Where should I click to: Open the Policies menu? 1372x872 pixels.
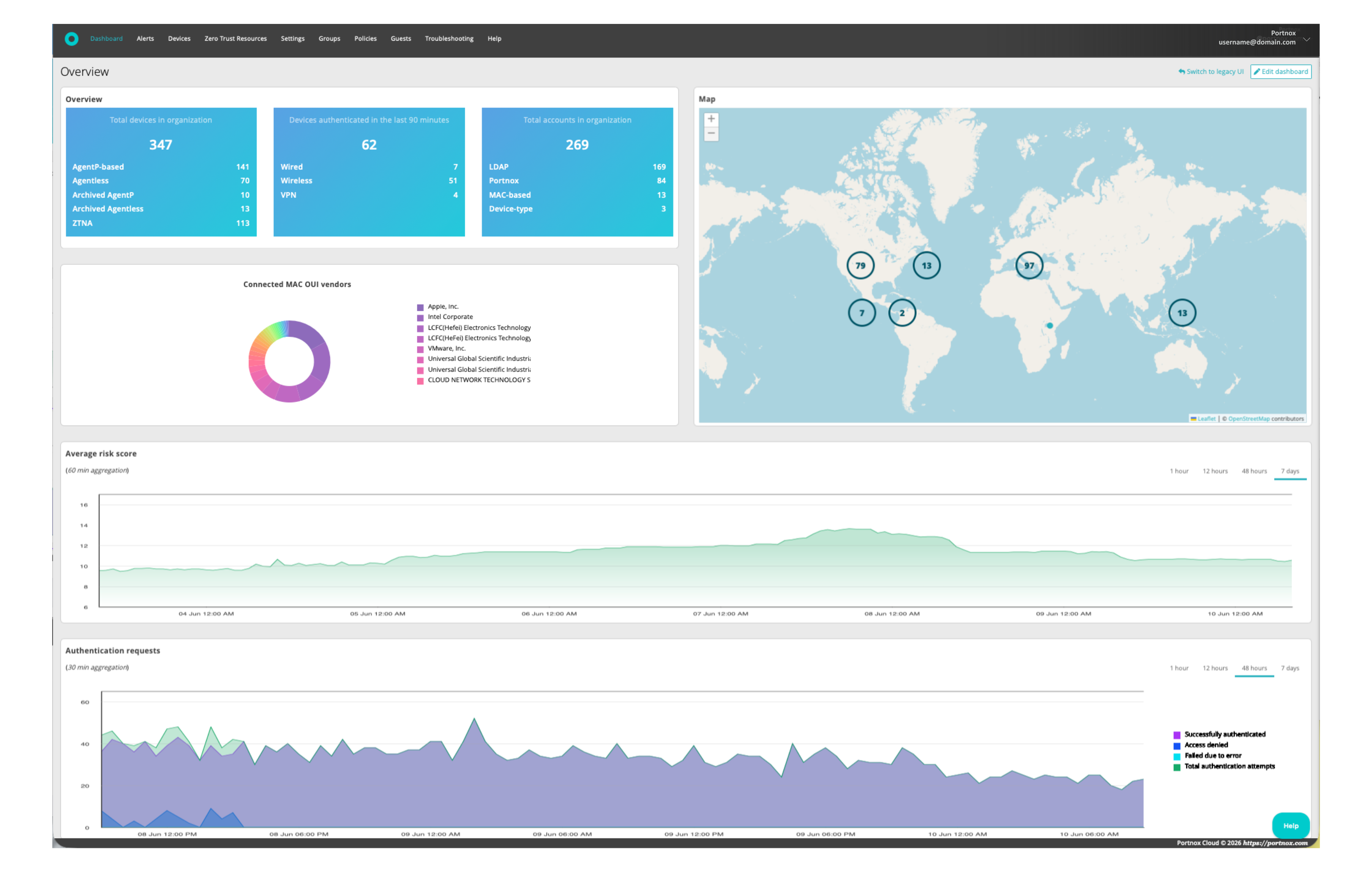pos(365,39)
